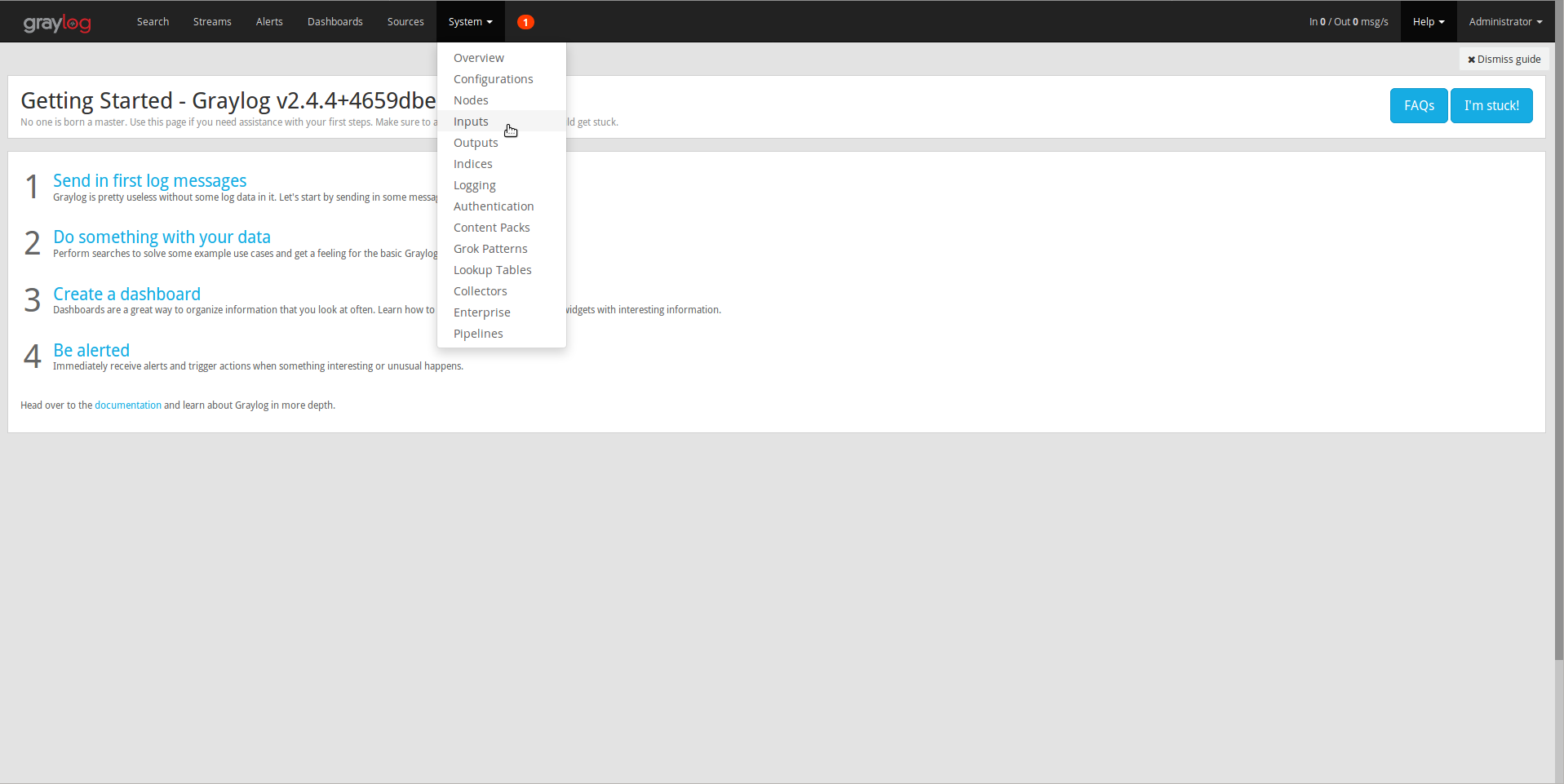Select Logging in System menu
Screen dimensions: 1564x784
[x=502, y=185]
